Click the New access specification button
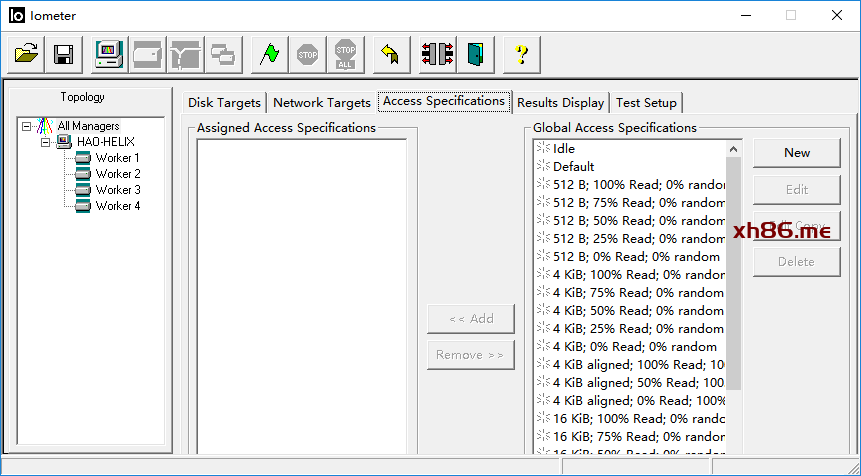861x476 pixels. [797, 153]
